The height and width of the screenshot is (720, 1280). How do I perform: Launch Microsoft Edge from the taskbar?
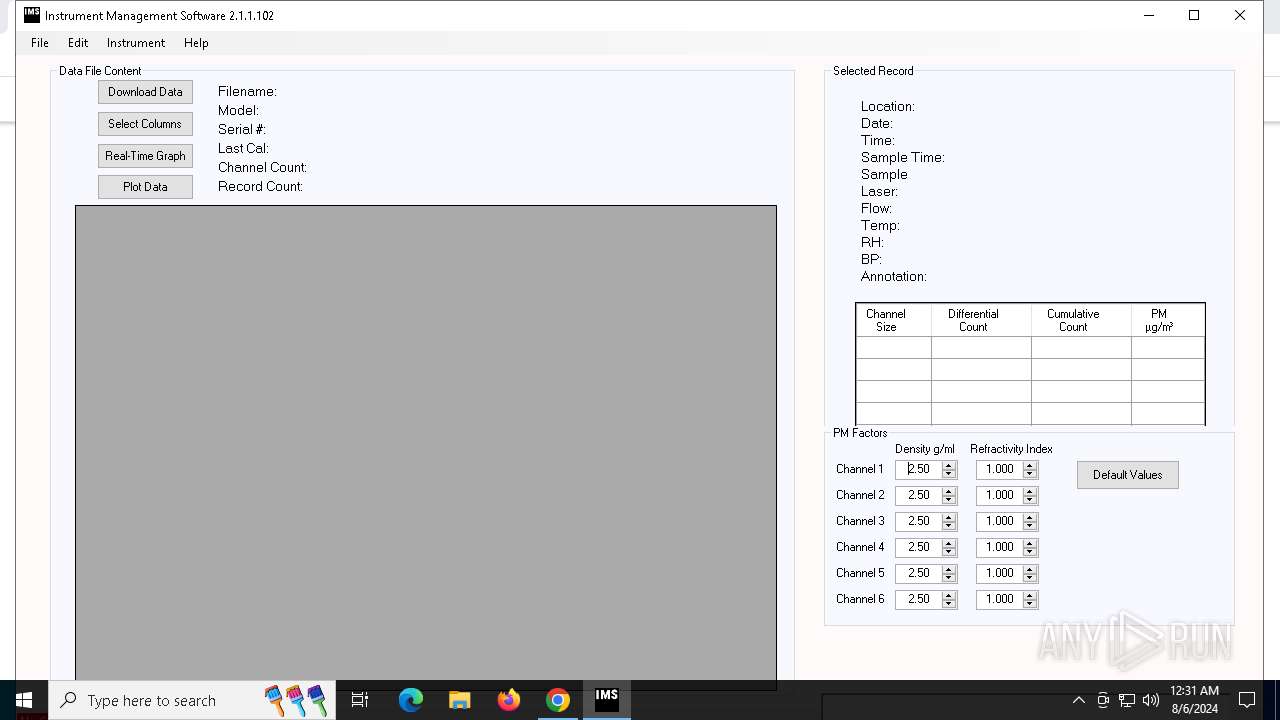pos(411,700)
